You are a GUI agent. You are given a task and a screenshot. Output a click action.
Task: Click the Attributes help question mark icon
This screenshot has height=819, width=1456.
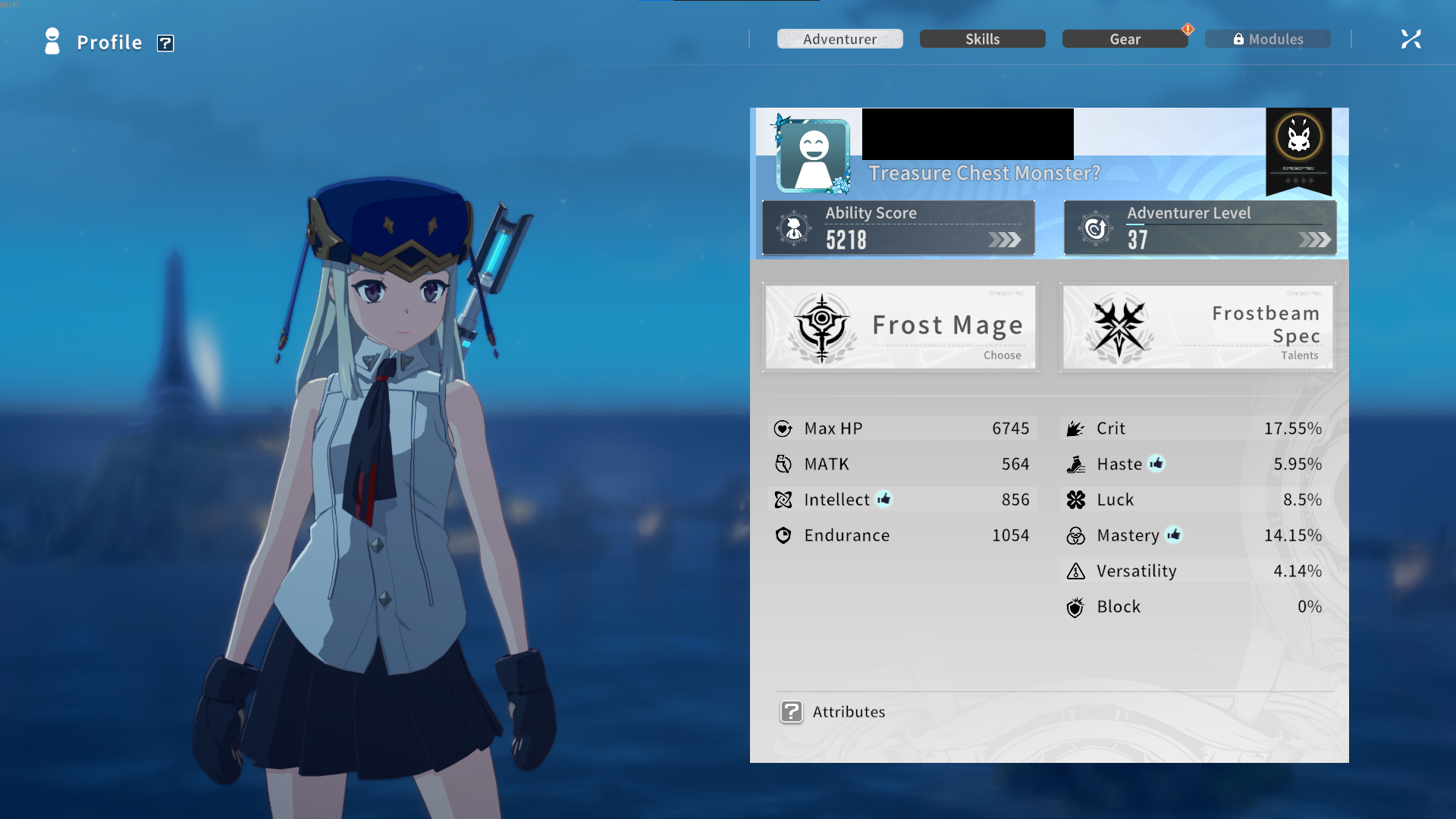tap(792, 711)
